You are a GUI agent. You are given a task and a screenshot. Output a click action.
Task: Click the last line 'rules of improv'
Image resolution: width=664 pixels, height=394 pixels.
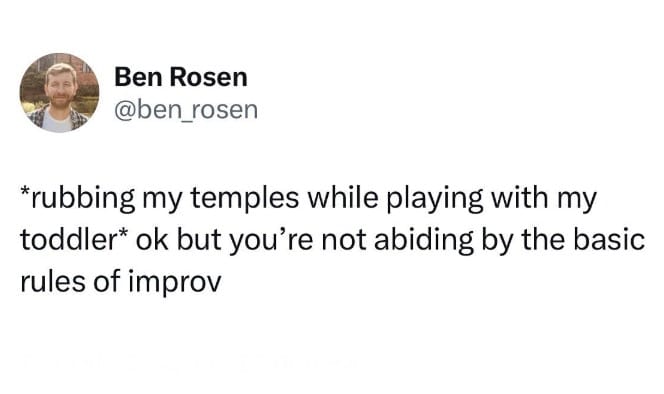(x=121, y=282)
